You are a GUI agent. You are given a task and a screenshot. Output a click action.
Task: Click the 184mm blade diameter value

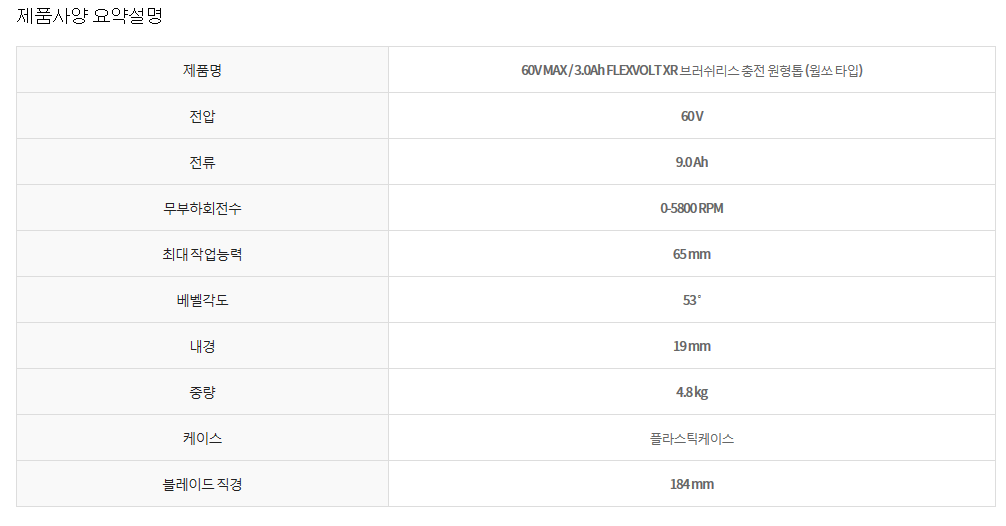click(691, 484)
